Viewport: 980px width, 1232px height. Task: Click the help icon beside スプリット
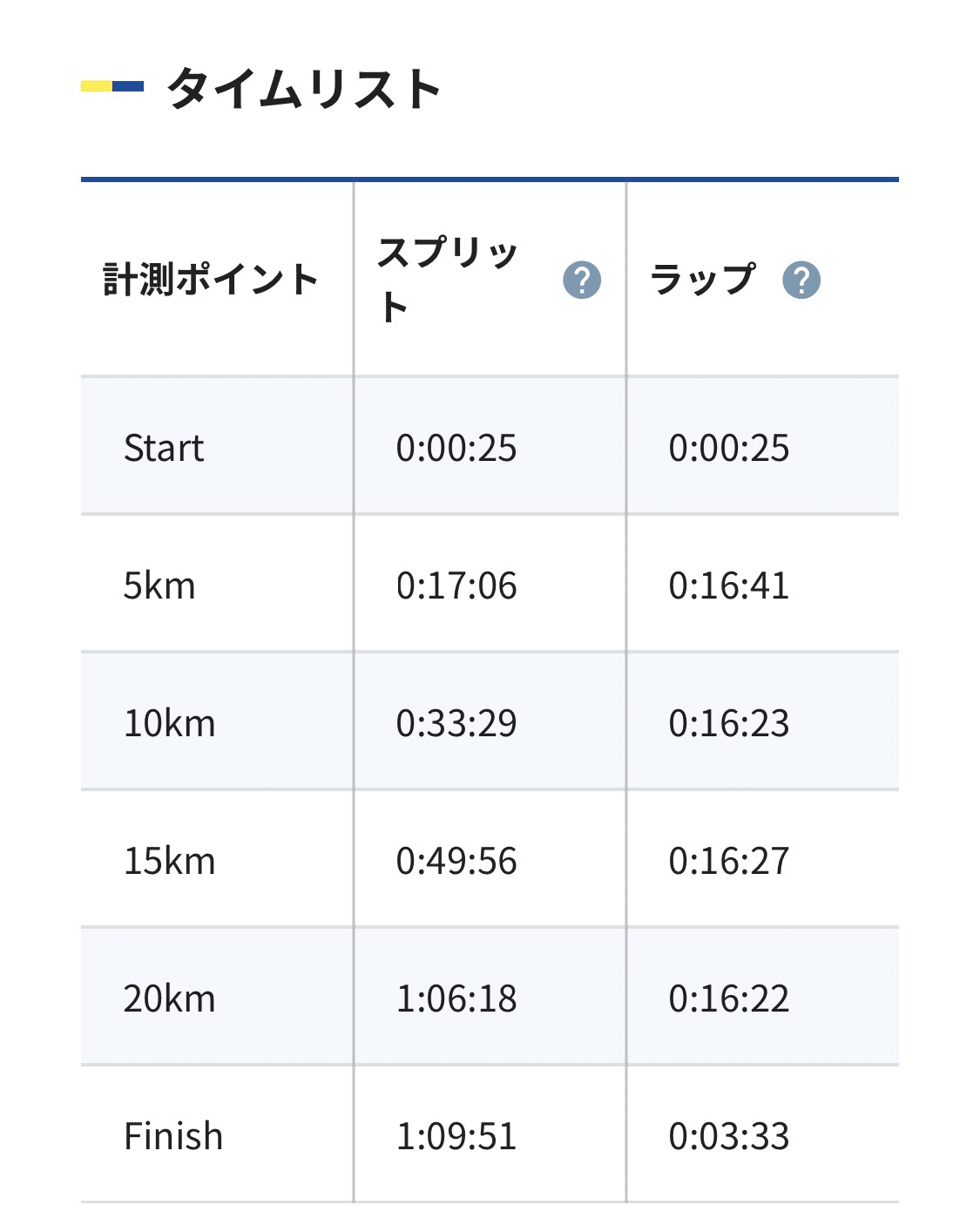582,281
